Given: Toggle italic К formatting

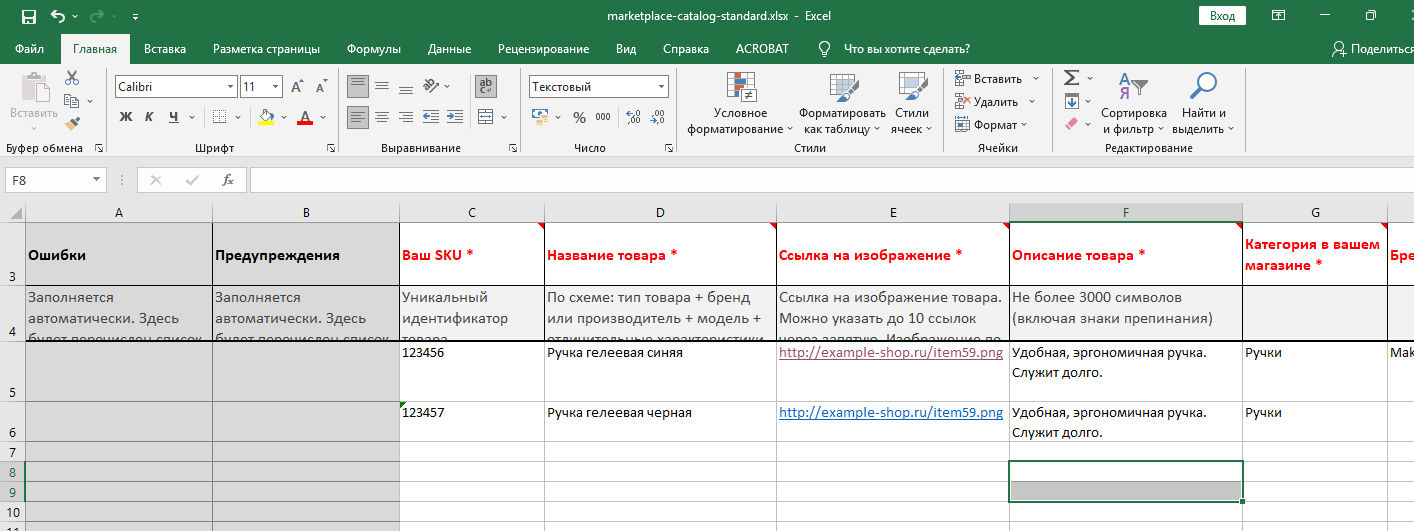Looking at the screenshot, I should click(x=150, y=117).
